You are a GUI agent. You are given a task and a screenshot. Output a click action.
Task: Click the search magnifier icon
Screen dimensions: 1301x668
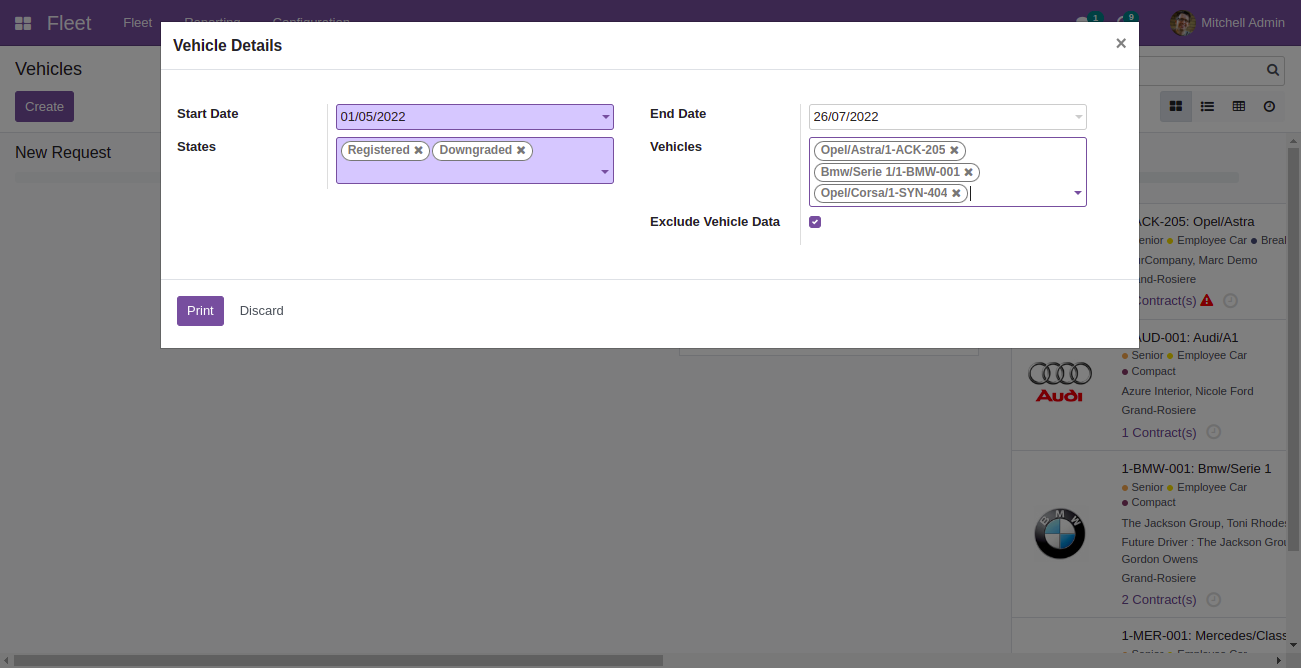(1273, 70)
